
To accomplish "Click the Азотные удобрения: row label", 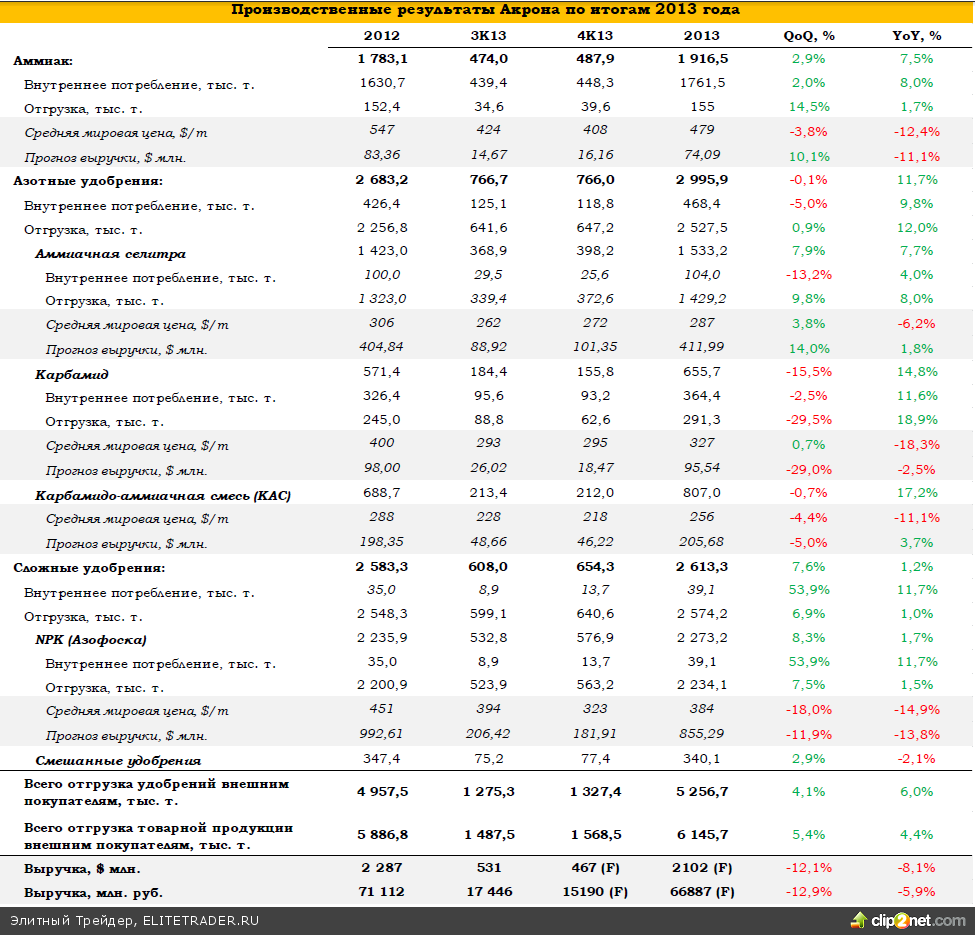I will point(88,181).
